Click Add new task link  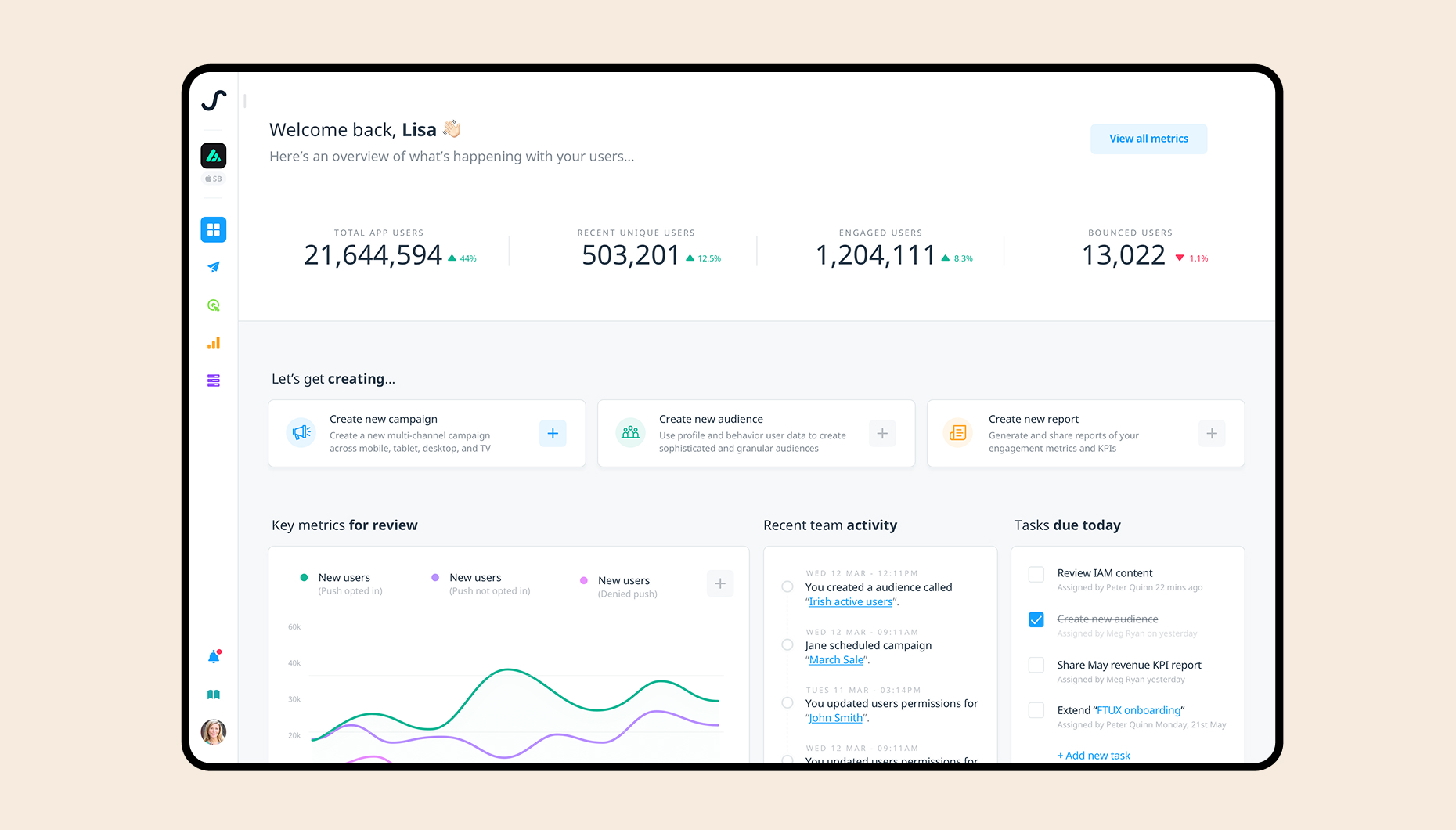point(1094,756)
